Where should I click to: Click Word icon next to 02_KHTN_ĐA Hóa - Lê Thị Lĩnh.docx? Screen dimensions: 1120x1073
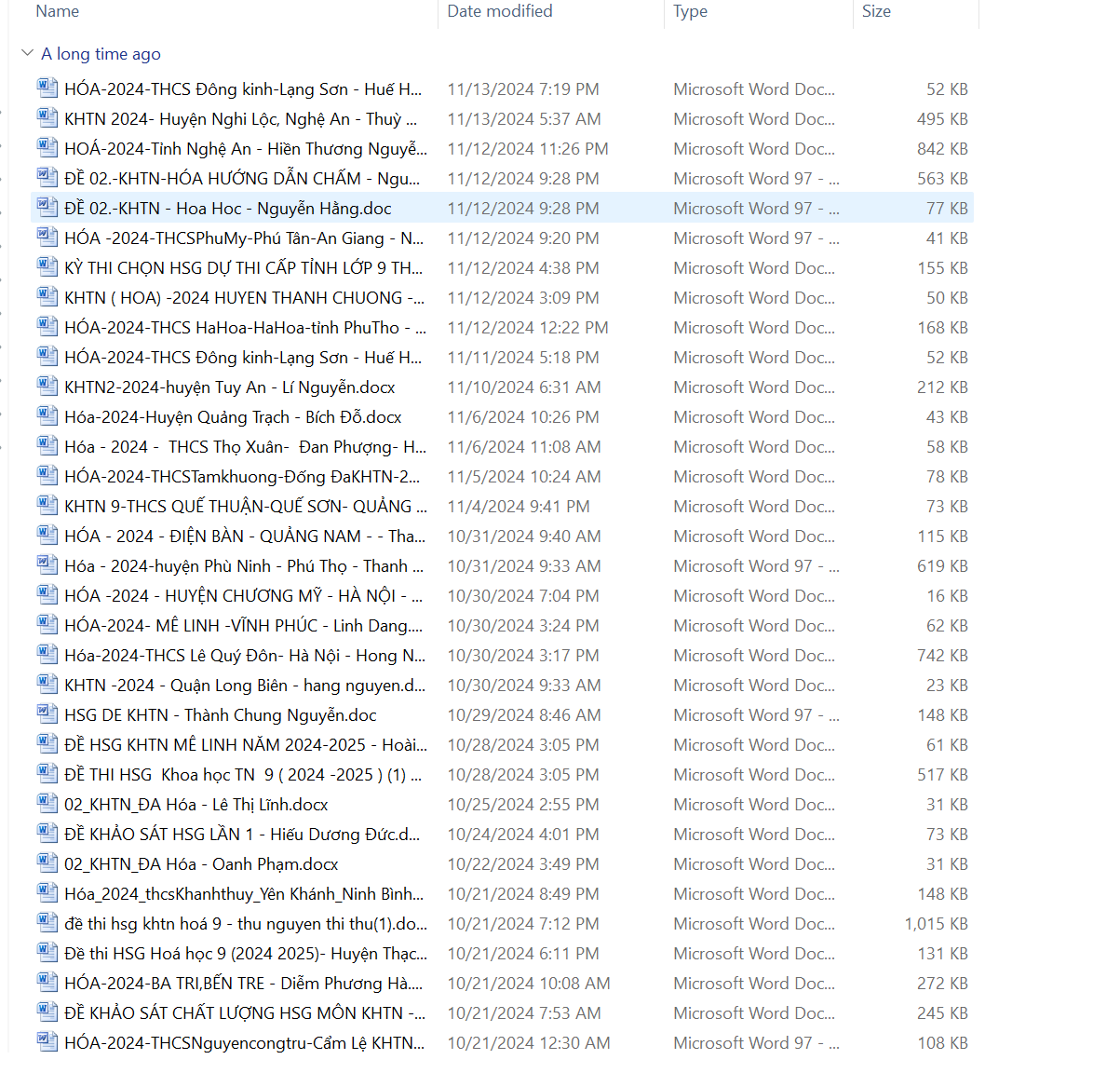tap(47, 804)
